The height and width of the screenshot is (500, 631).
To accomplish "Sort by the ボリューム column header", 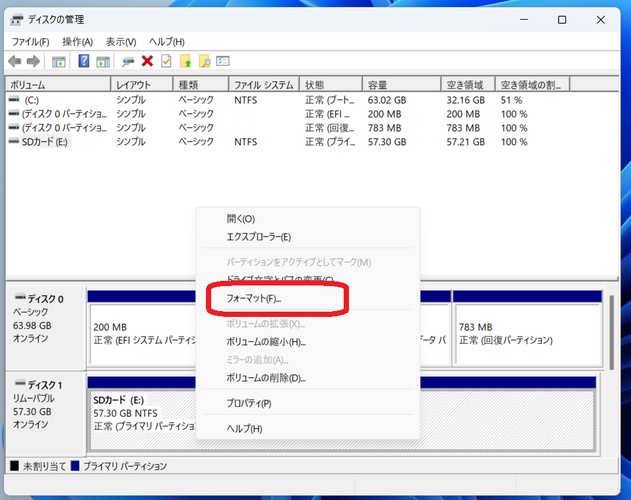I will 58,85.
